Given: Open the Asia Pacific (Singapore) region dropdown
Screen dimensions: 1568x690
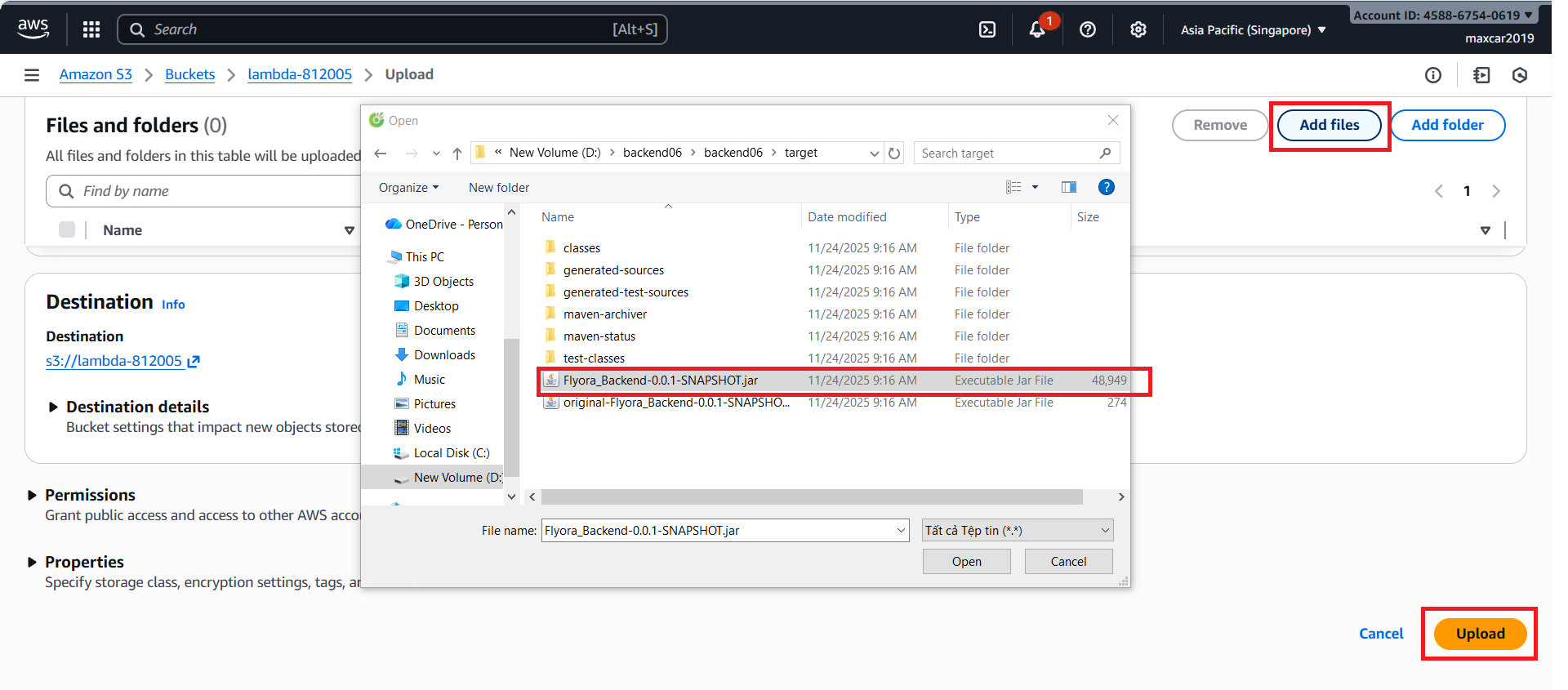Looking at the screenshot, I should [1253, 30].
